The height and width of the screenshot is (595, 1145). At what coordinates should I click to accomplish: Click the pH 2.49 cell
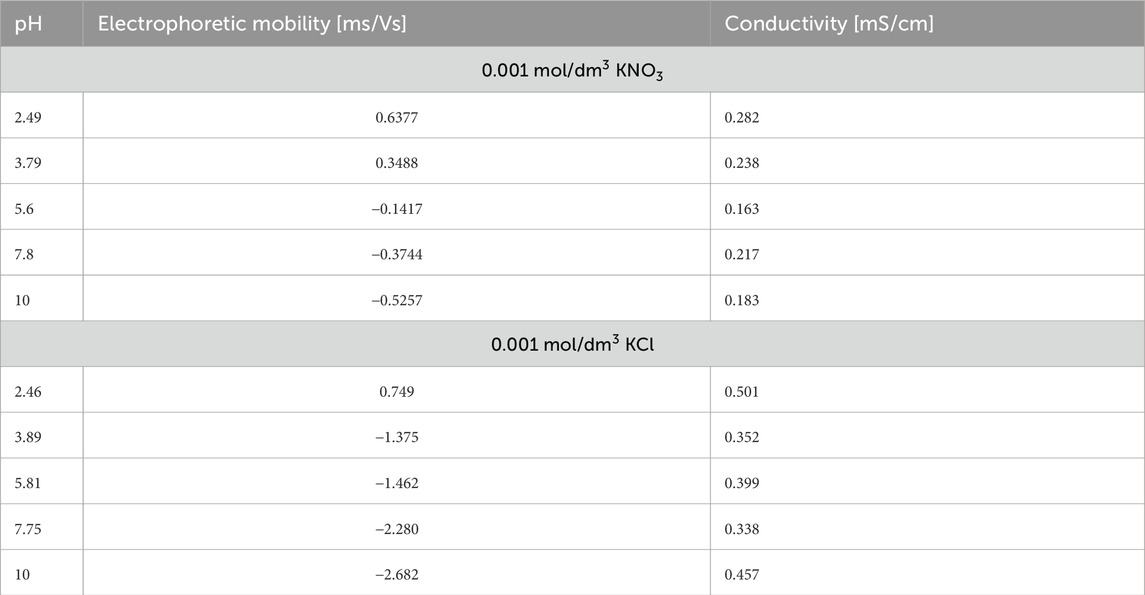[x=28, y=117]
